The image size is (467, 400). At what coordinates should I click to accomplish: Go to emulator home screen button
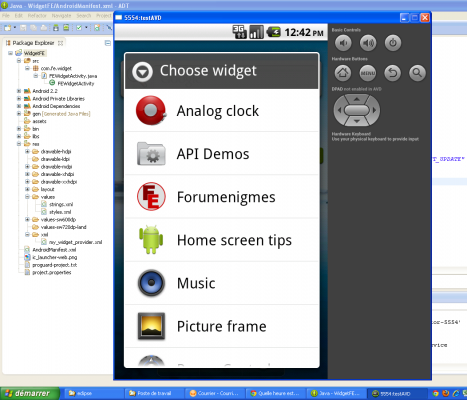(343, 73)
